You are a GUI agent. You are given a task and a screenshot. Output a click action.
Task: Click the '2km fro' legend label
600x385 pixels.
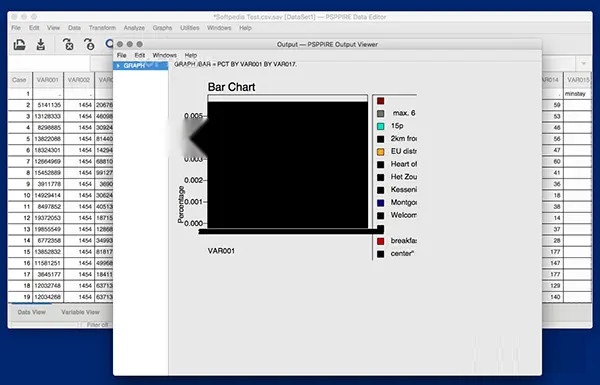[x=404, y=139]
